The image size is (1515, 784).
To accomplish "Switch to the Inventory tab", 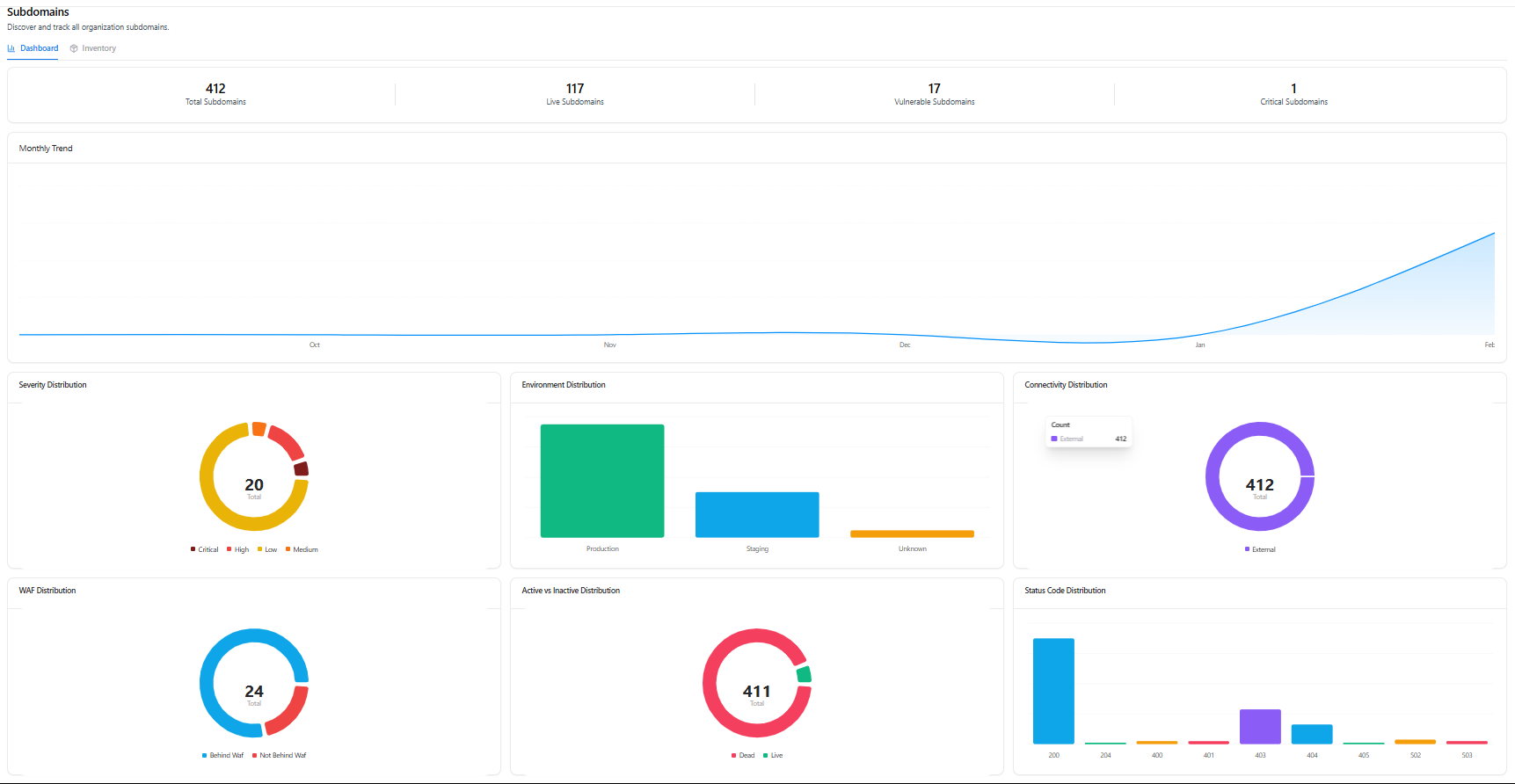I will 98,48.
